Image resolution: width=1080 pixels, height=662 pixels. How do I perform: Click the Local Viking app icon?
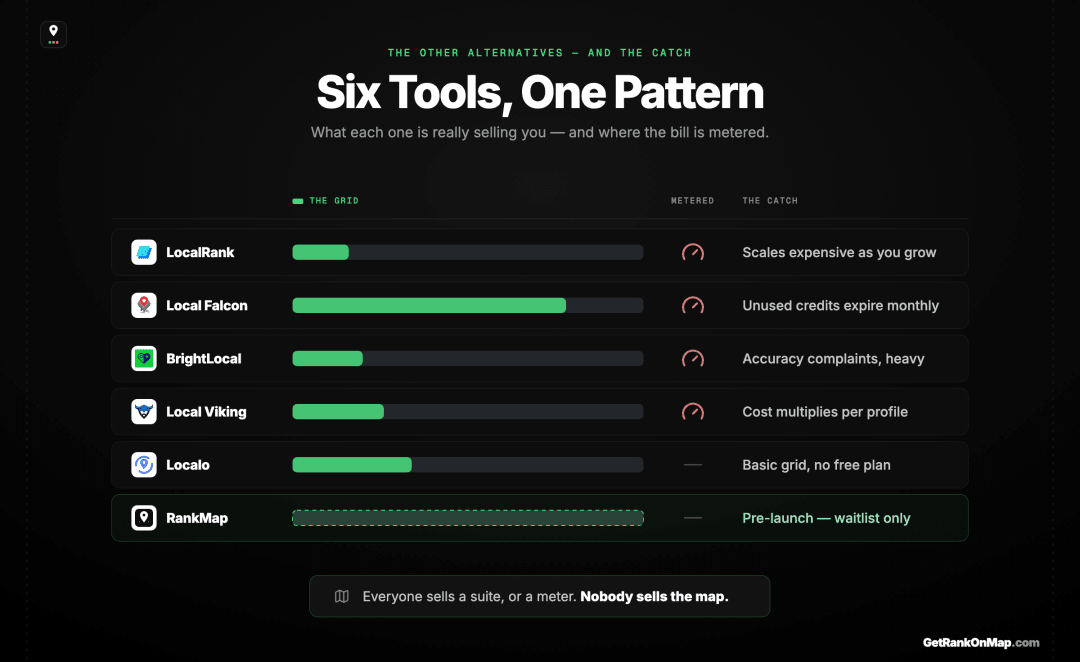(144, 411)
